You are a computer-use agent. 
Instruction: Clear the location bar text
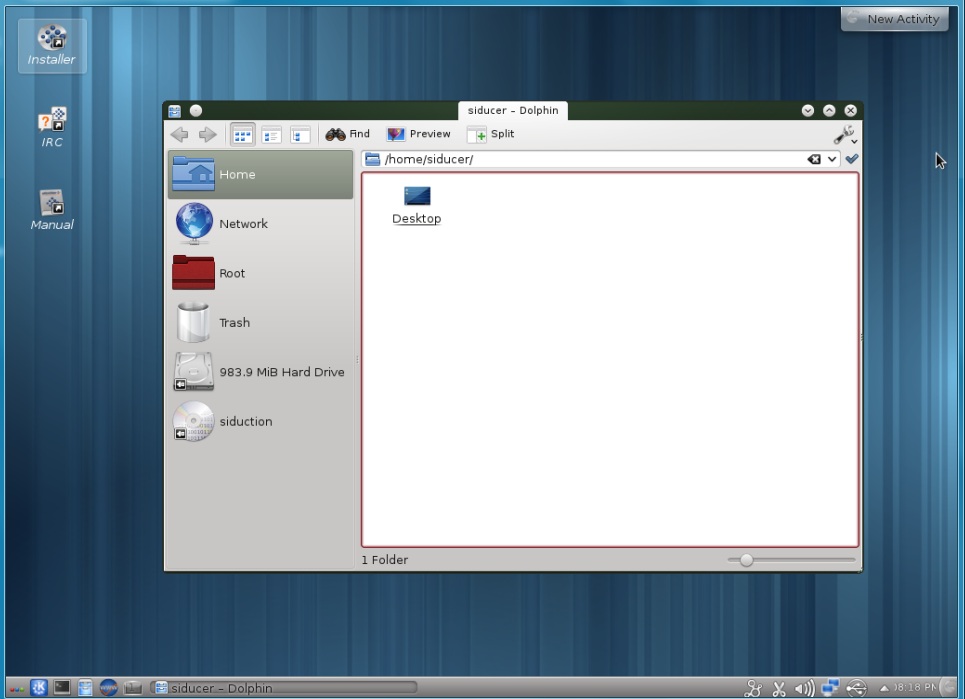(814, 159)
